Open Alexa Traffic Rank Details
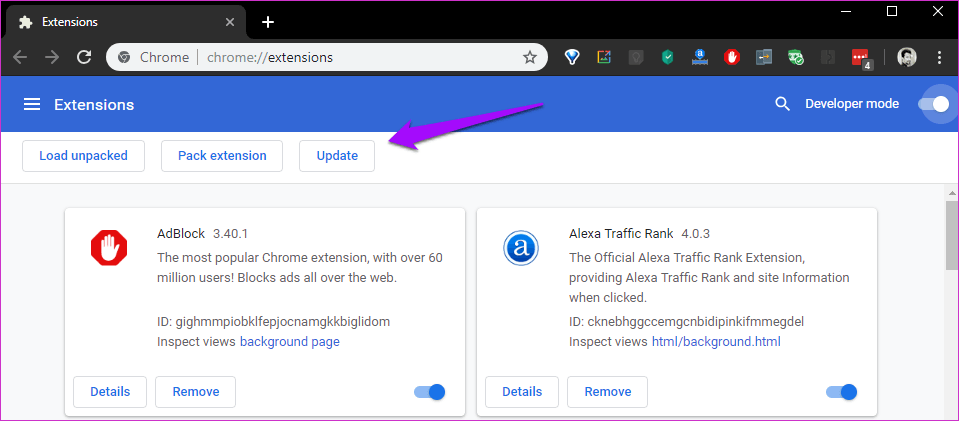This screenshot has width=959, height=421. (522, 392)
